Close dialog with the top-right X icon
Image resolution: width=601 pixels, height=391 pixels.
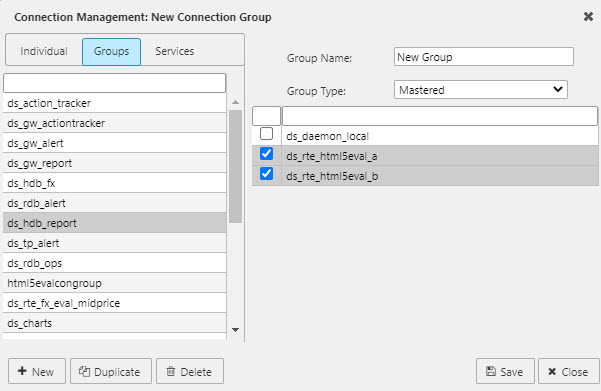[588, 16]
